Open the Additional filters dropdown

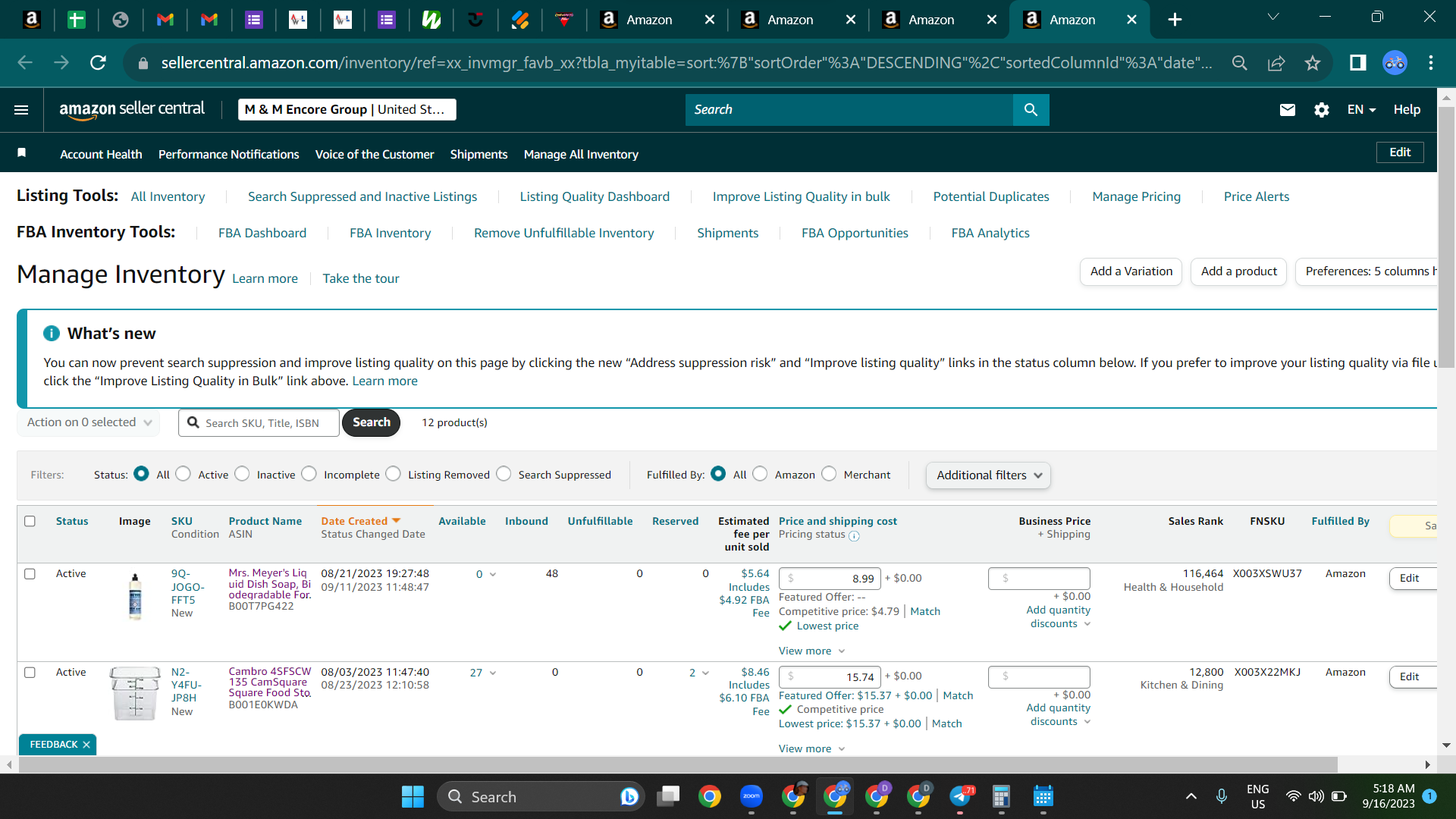click(x=988, y=475)
